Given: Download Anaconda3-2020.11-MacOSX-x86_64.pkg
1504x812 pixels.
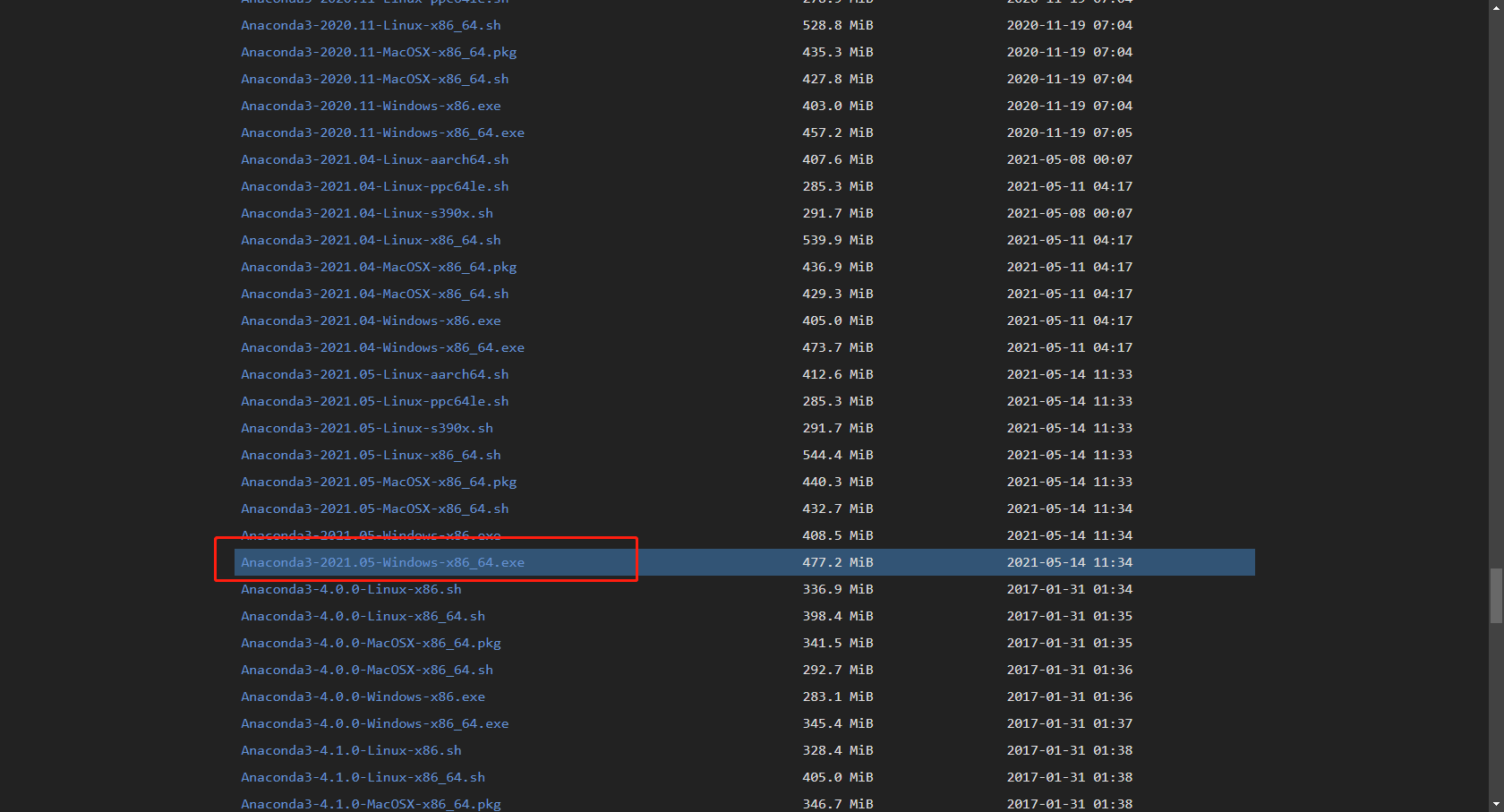Looking at the screenshot, I should coord(379,52).
